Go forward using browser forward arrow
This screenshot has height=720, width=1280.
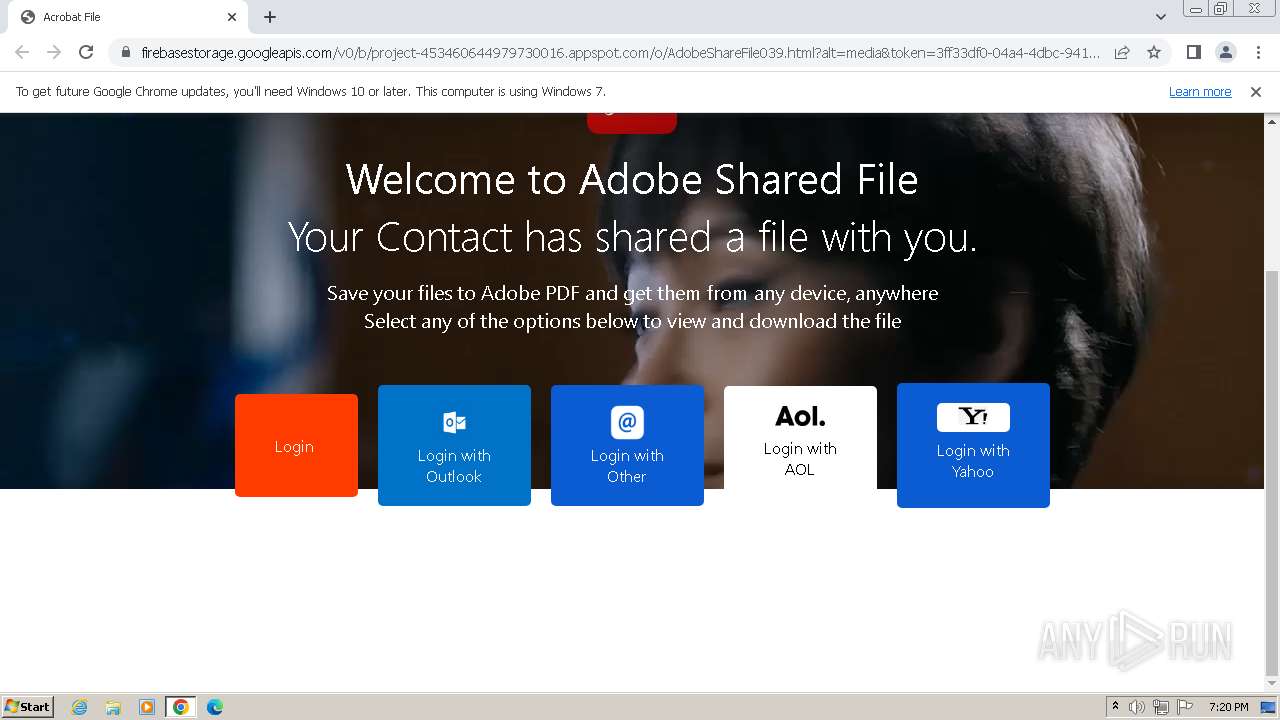(x=54, y=52)
